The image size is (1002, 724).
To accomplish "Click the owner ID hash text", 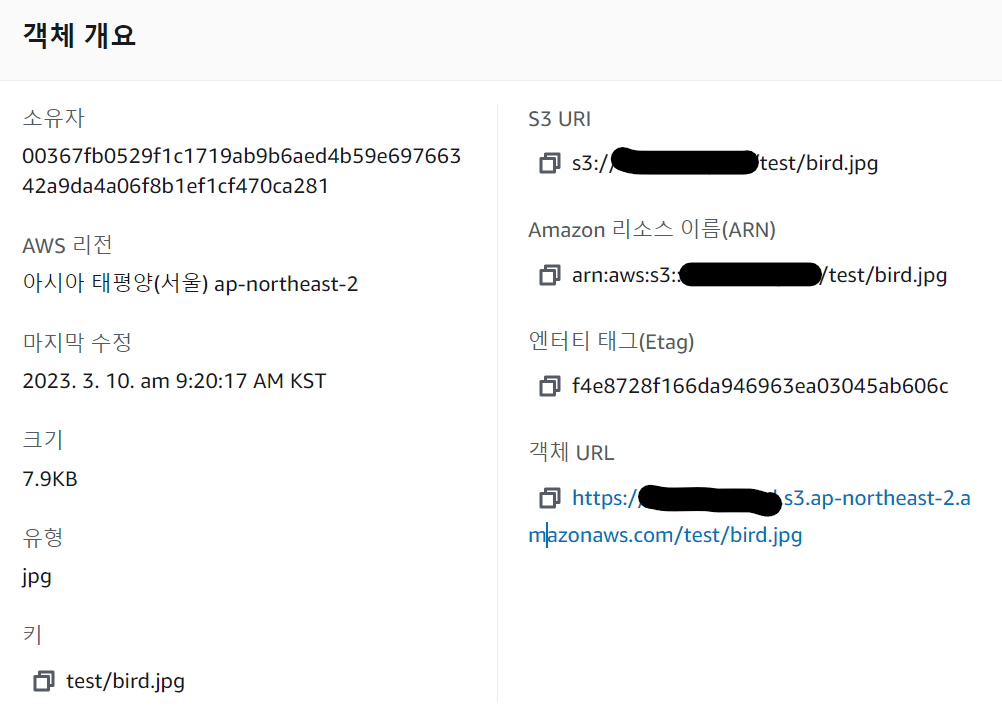I will pos(241,171).
